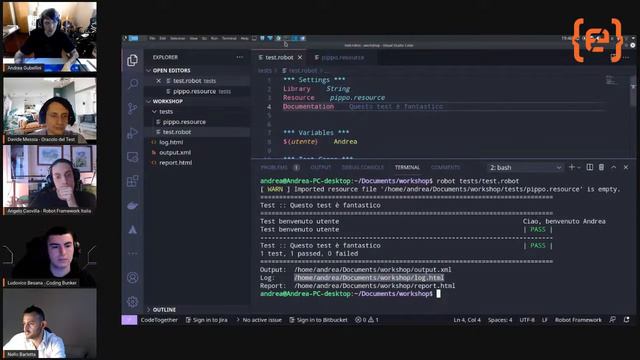Kill the terminal with the trash icon
The height and width of the screenshot is (360, 640).
point(601,167)
